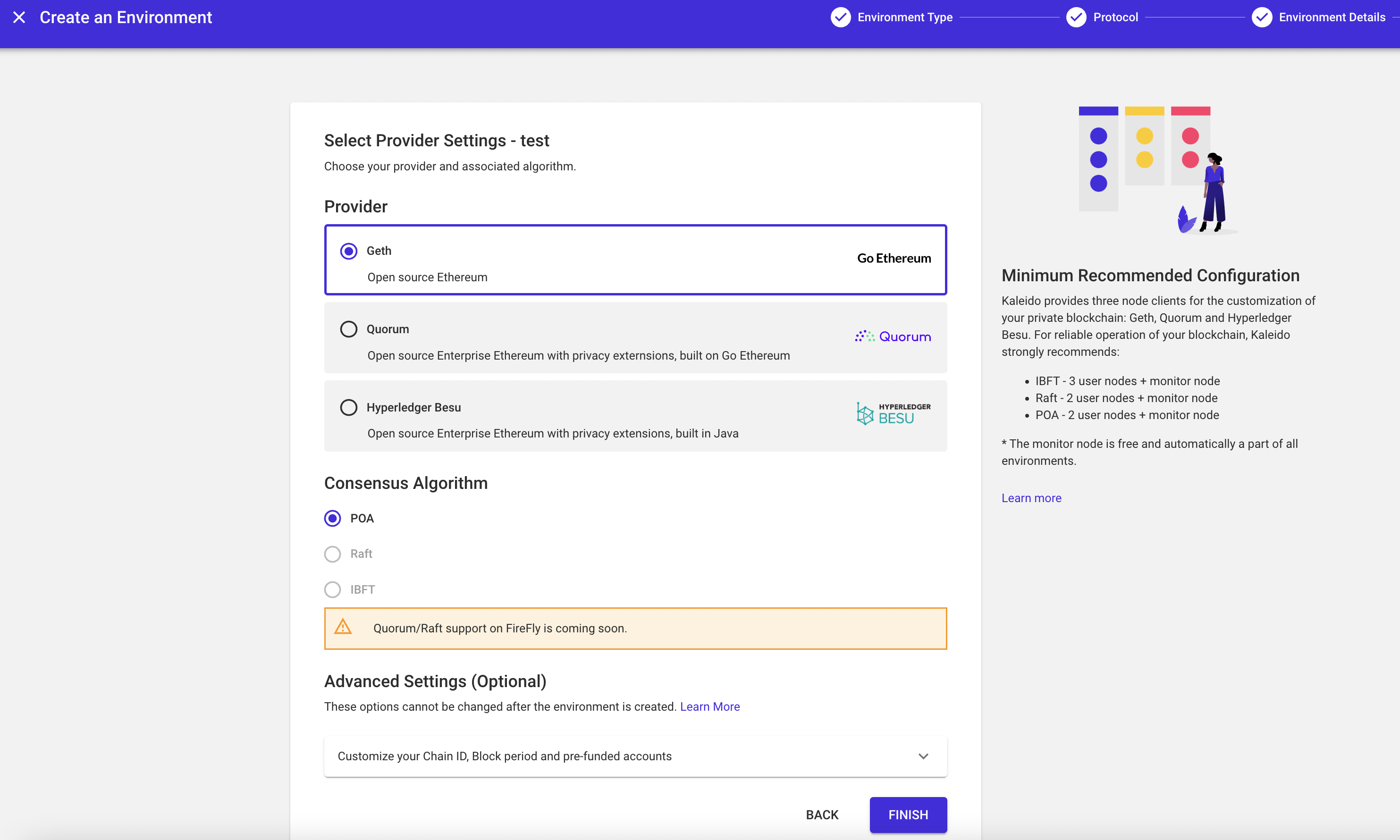
Task: Click the Open source Ethereum description
Action: coord(428,277)
